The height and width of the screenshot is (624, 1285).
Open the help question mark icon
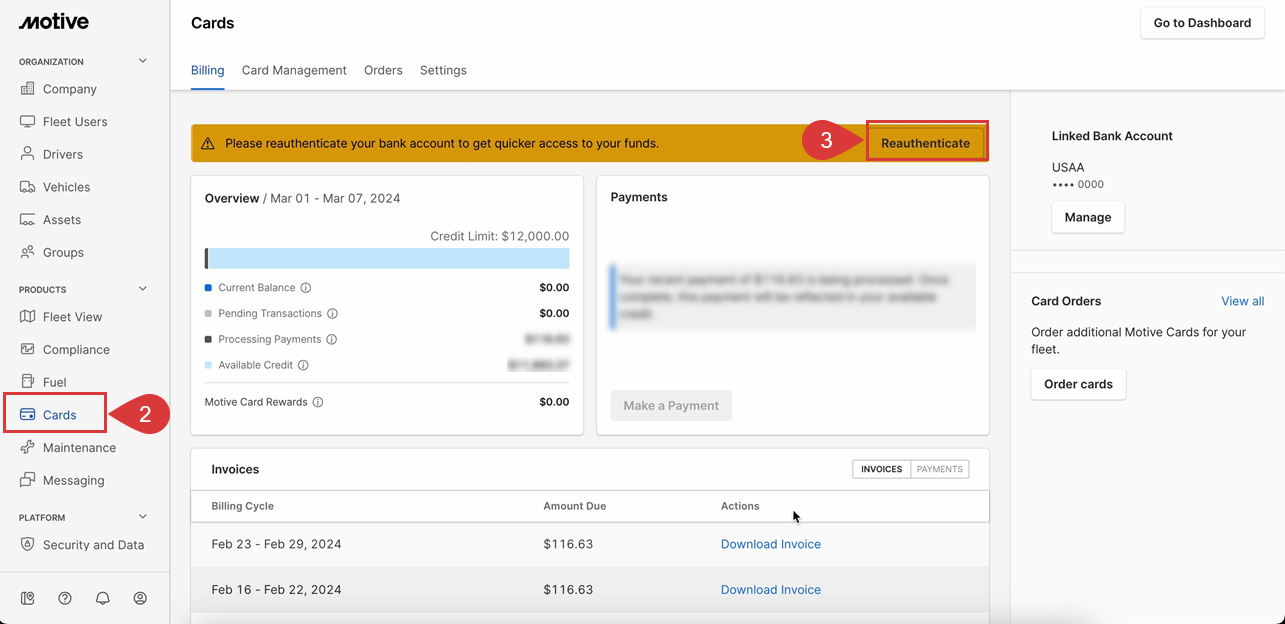65,598
